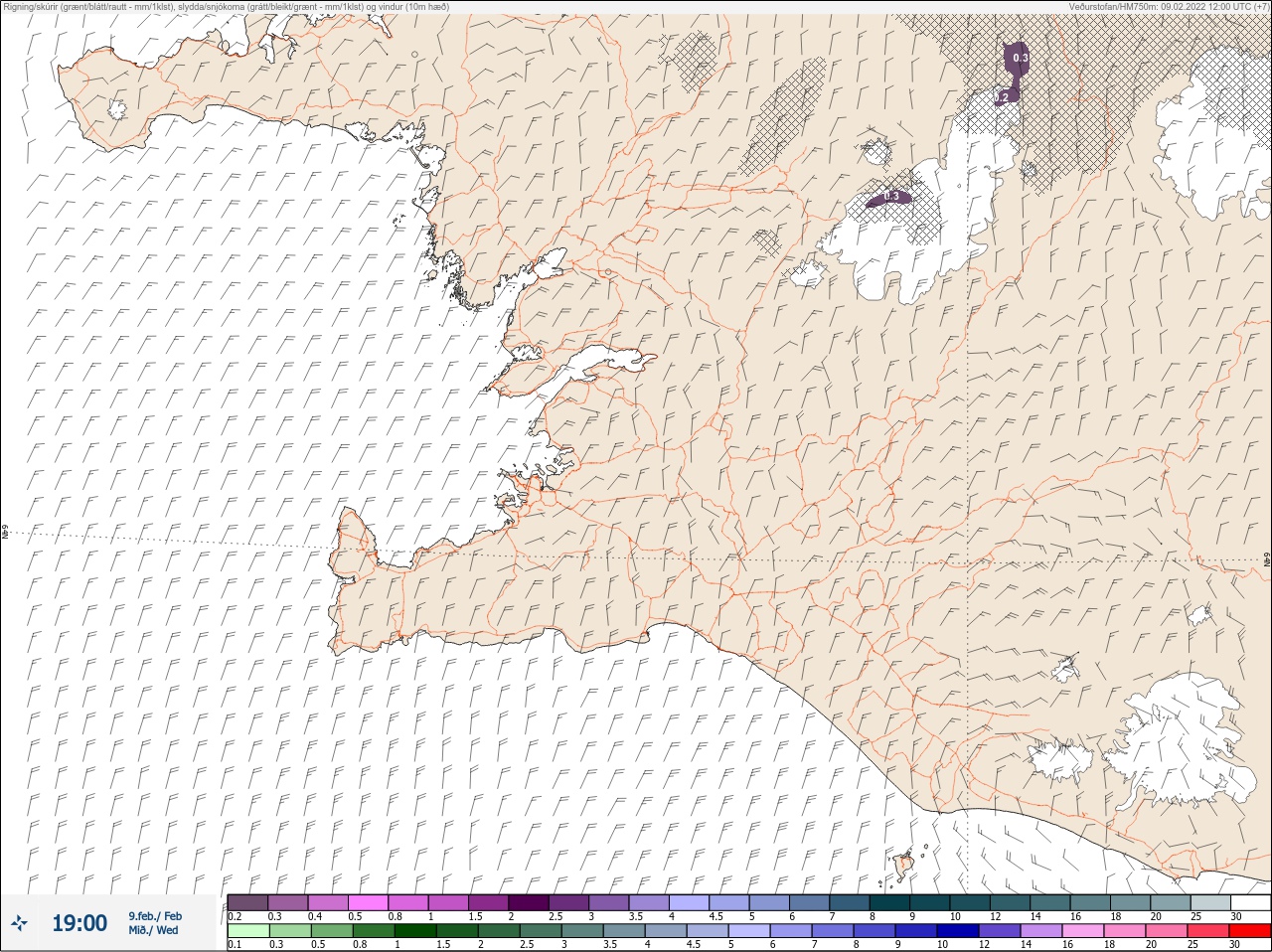
Task: Select the bright red swatch starting at 30 in bottom row
Action: tap(1250, 931)
